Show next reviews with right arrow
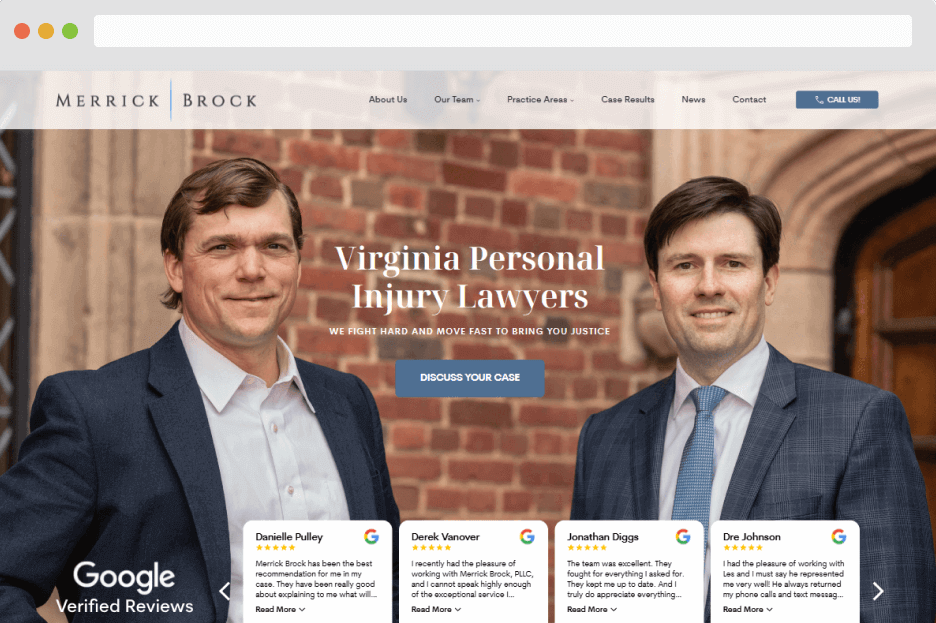 tap(878, 591)
